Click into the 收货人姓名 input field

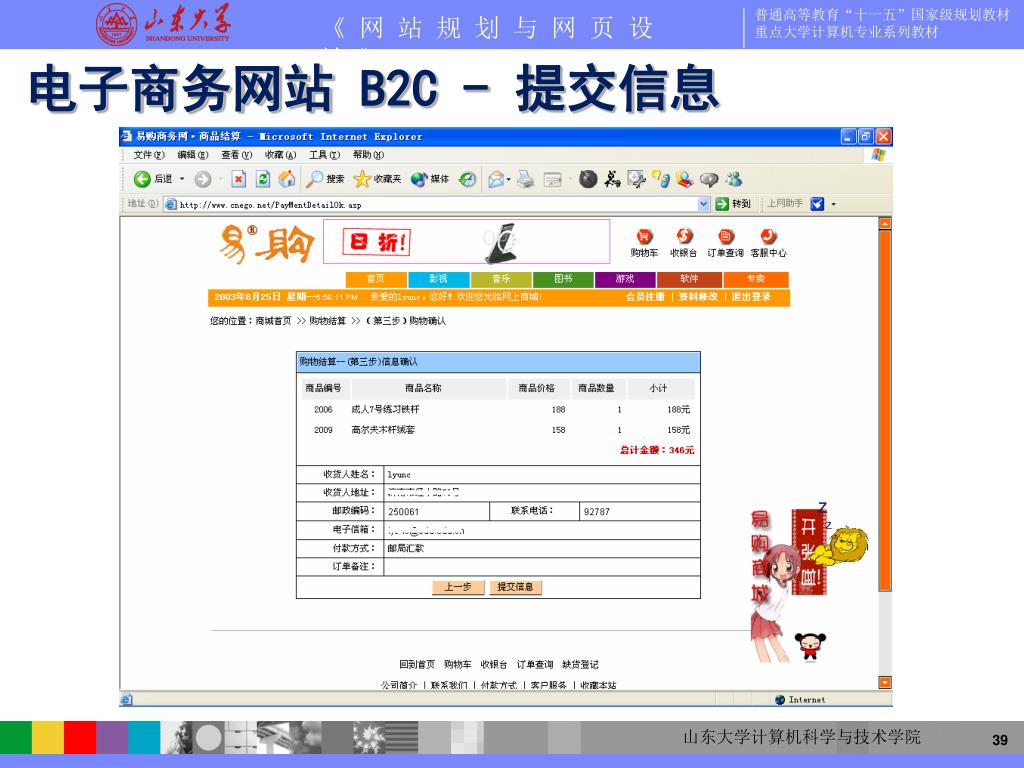pyautogui.click(x=542, y=474)
